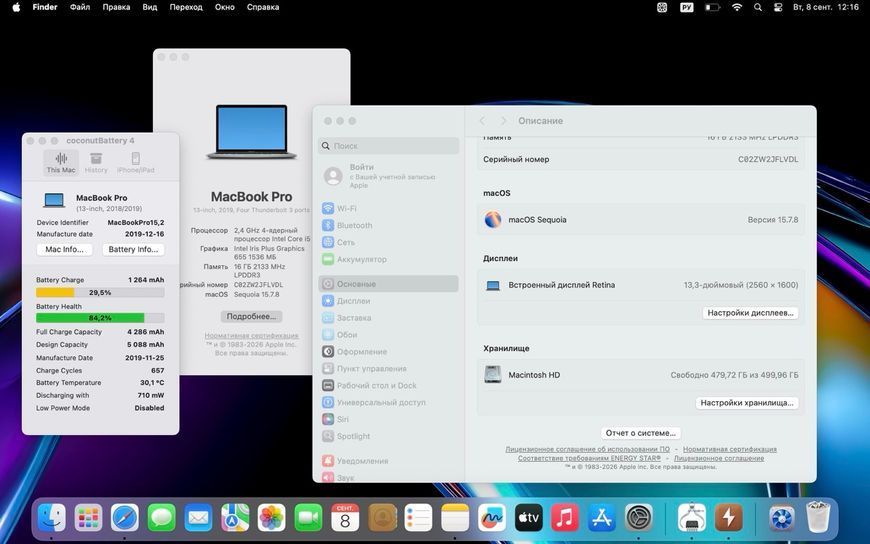Viewport: 870px width, 544px height.
Task: Open Messages app in the dock
Action: click(x=161, y=518)
